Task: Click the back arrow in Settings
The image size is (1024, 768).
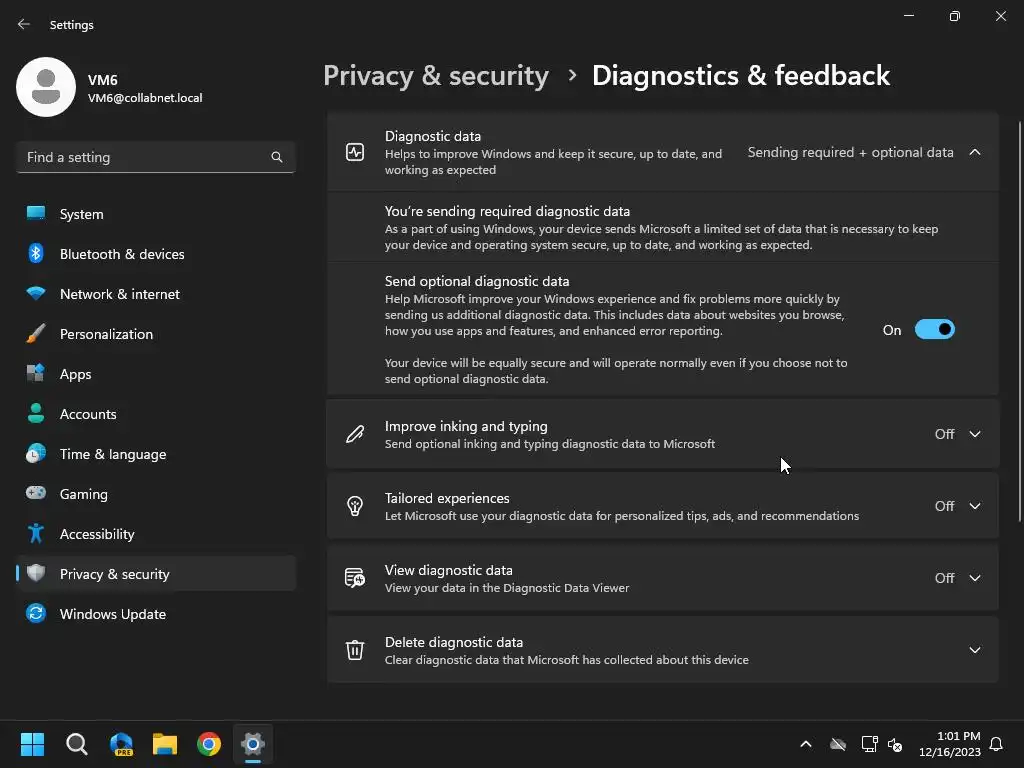Action: pyautogui.click(x=24, y=24)
